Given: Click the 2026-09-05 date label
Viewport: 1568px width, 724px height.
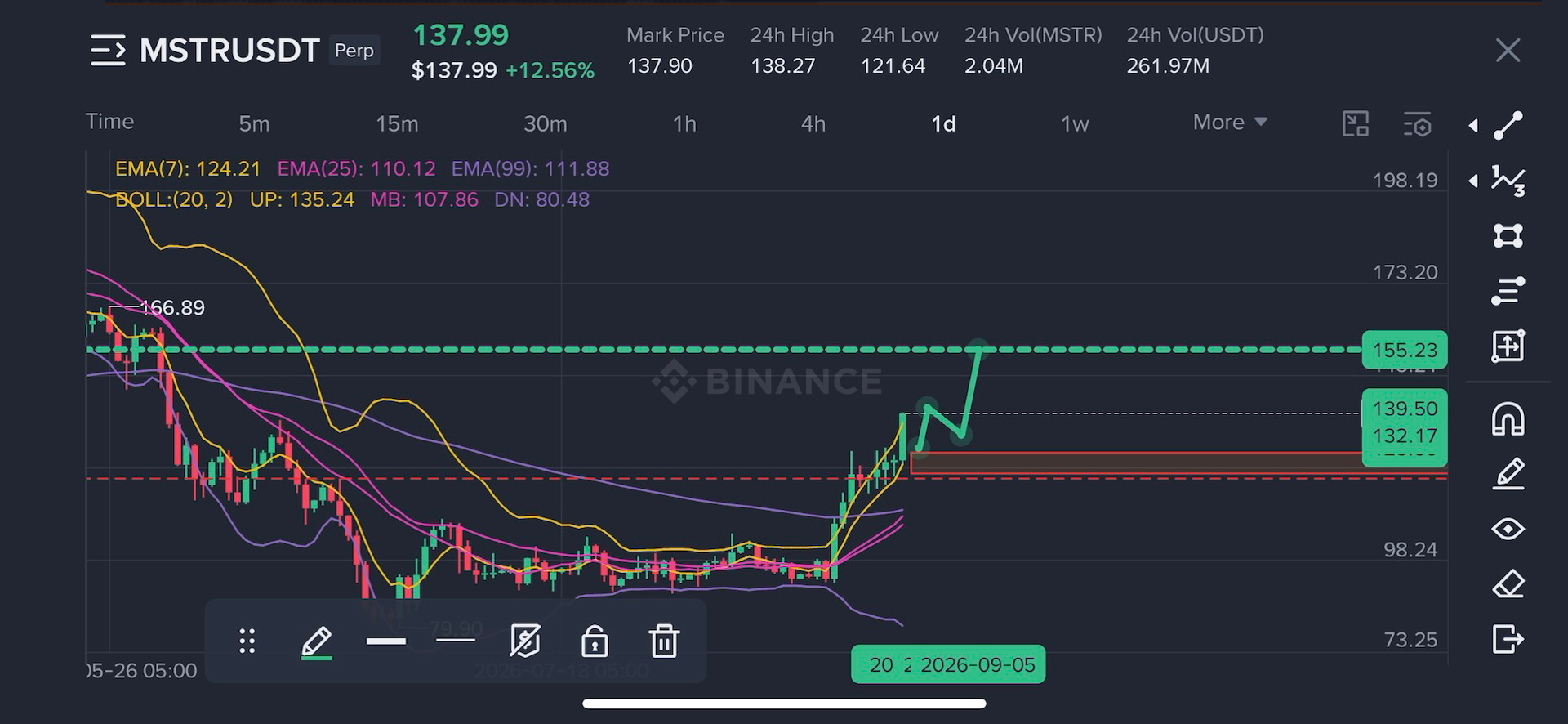Looking at the screenshot, I should click(x=978, y=664).
